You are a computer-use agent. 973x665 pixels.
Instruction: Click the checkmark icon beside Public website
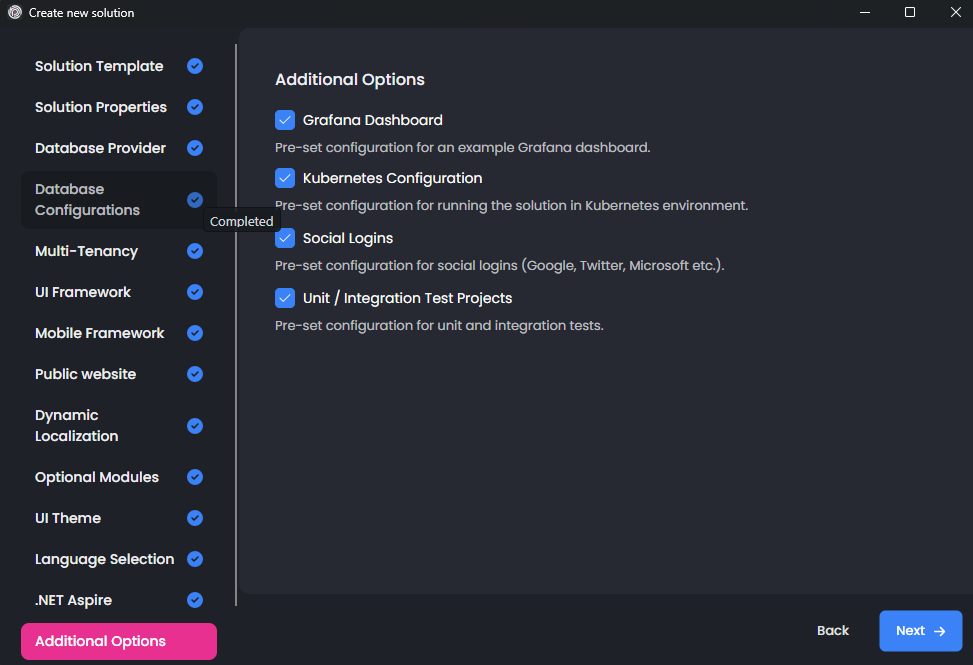[x=195, y=374]
